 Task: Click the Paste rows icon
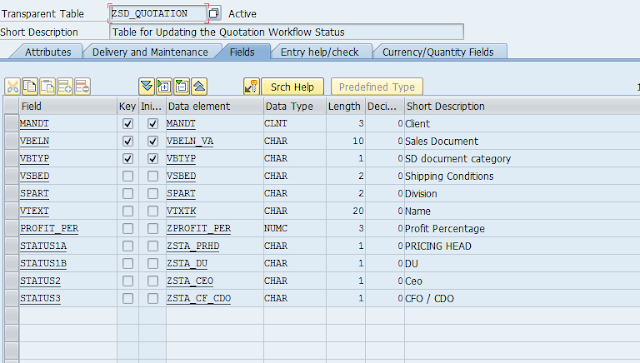pyautogui.click(x=48, y=87)
